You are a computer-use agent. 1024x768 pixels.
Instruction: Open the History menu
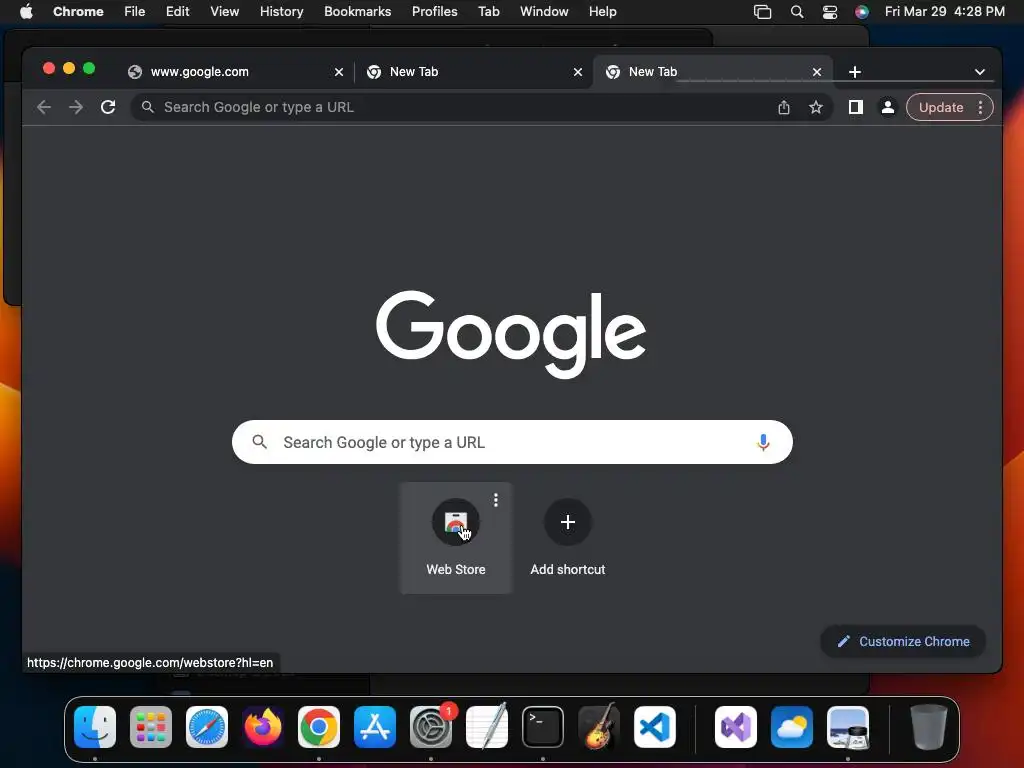(x=281, y=12)
